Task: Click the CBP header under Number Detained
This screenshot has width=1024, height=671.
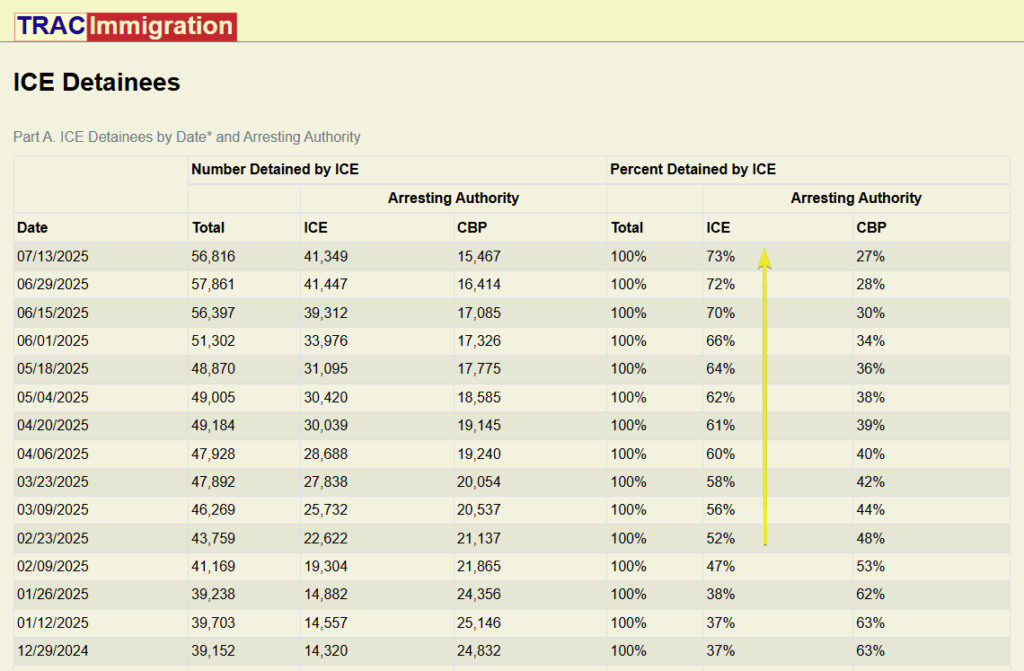Action: pyautogui.click(x=471, y=227)
